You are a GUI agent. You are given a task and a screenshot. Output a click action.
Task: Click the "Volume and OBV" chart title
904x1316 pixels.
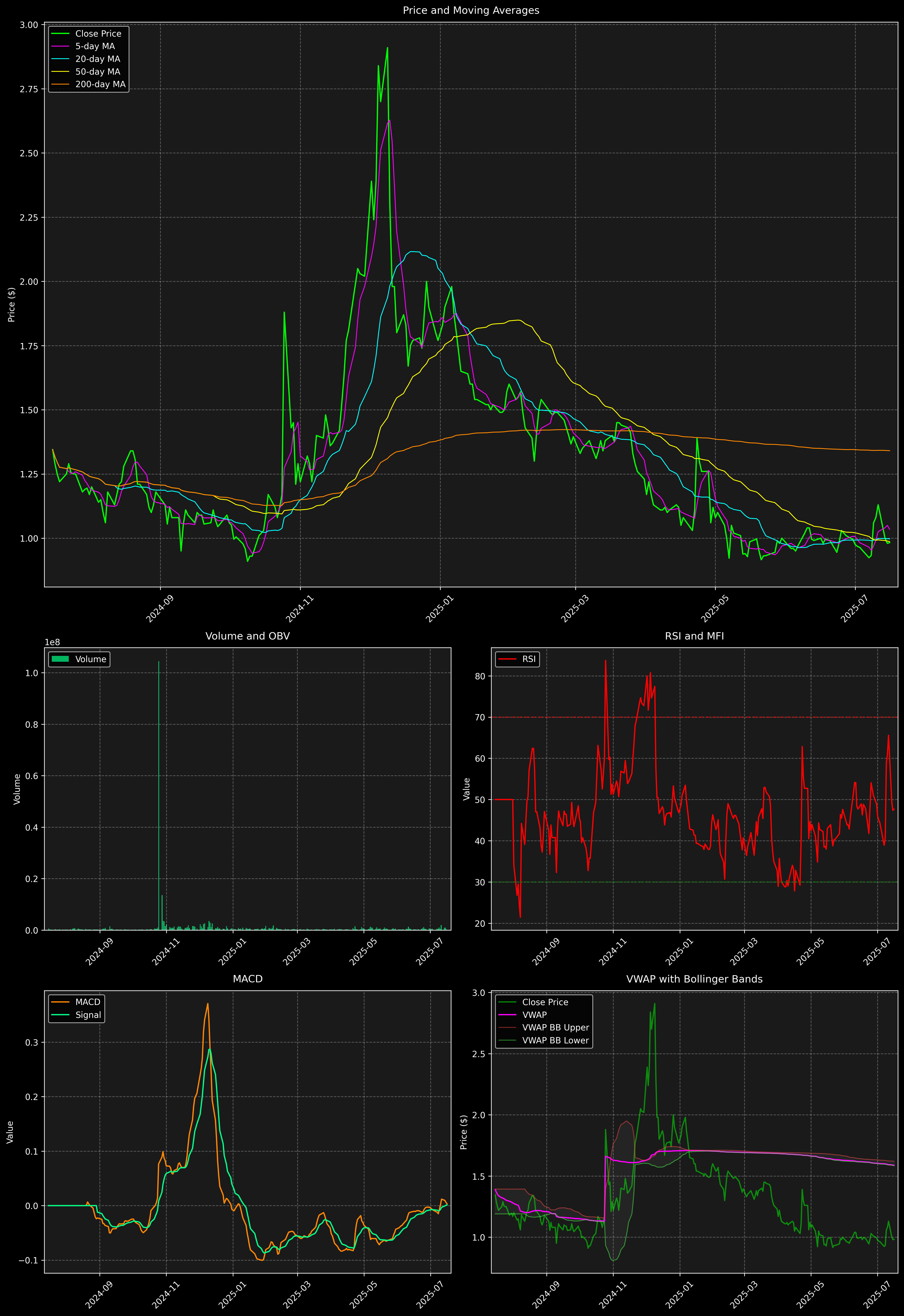[x=248, y=636]
